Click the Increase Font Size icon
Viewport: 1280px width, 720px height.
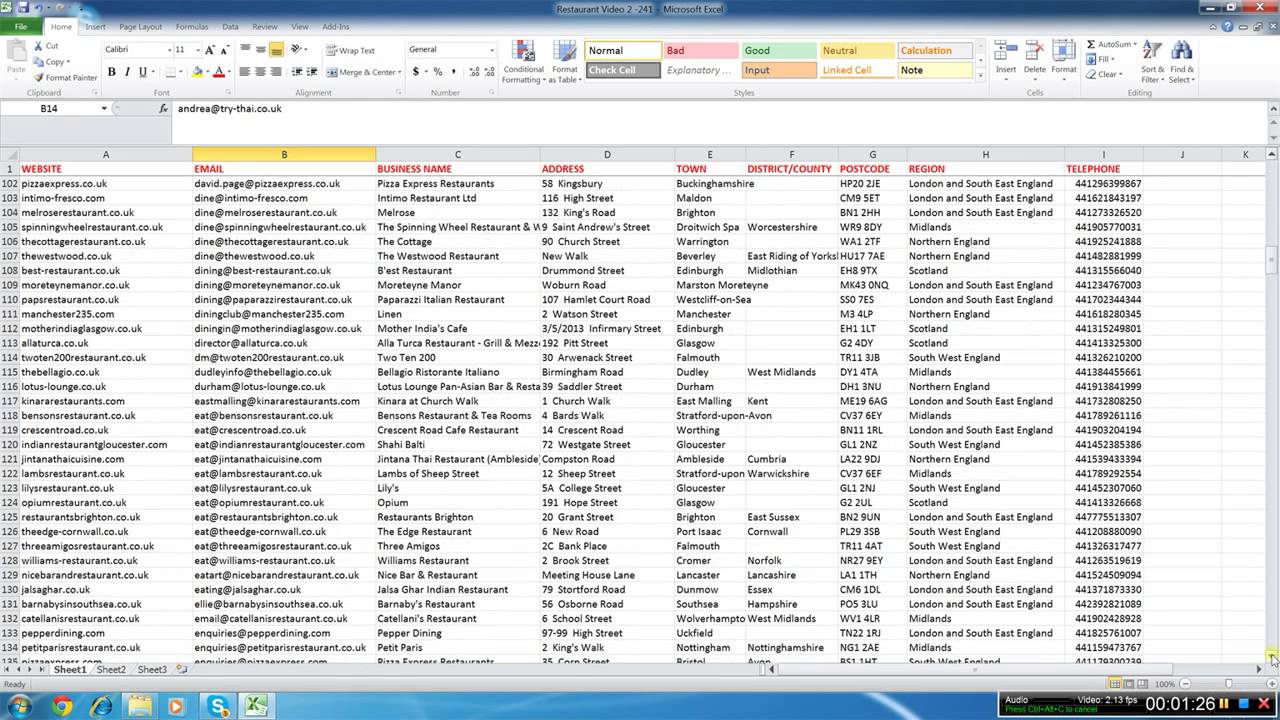pos(211,50)
